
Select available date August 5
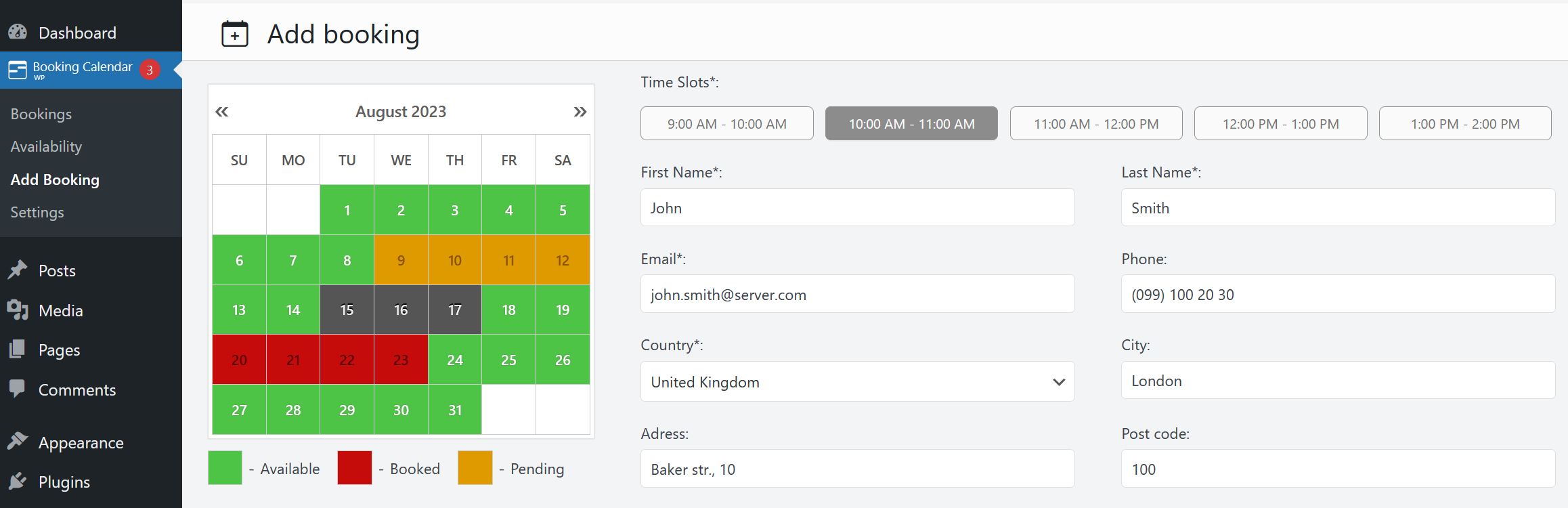click(563, 210)
